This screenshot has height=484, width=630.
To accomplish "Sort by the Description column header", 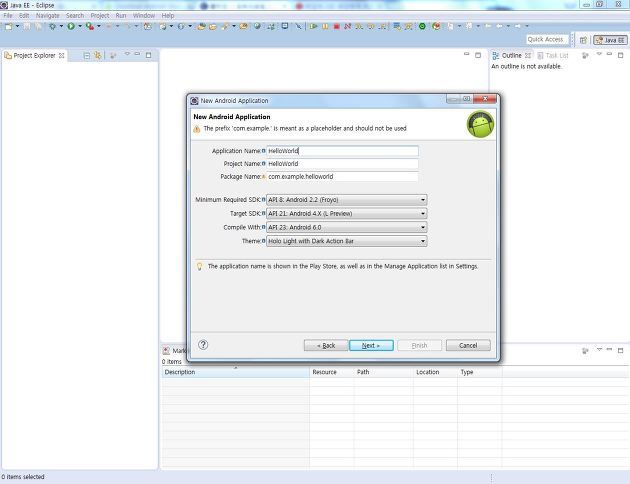I will (x=235, y=372).
